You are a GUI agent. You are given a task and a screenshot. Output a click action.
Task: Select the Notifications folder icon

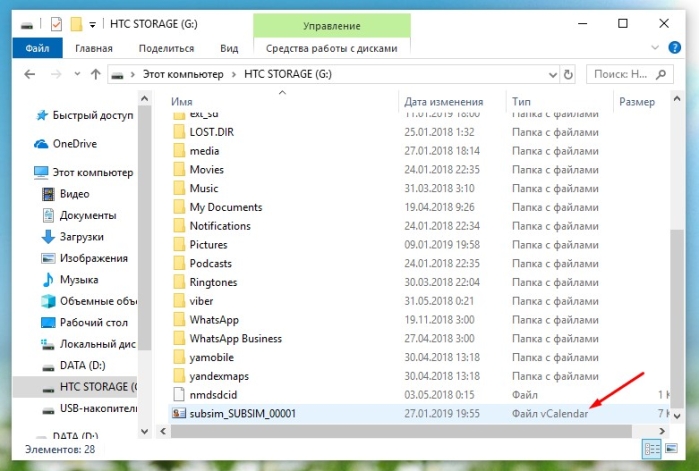coord(179,226)
